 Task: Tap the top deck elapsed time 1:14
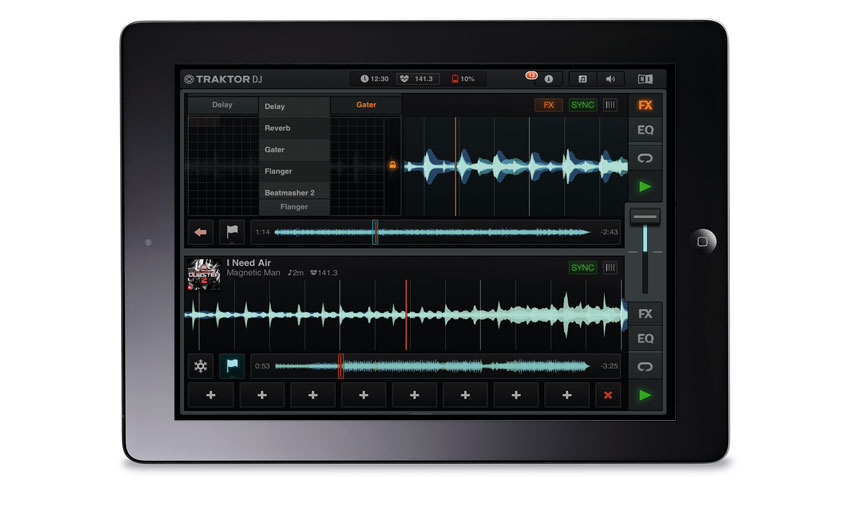pos(262,232)
